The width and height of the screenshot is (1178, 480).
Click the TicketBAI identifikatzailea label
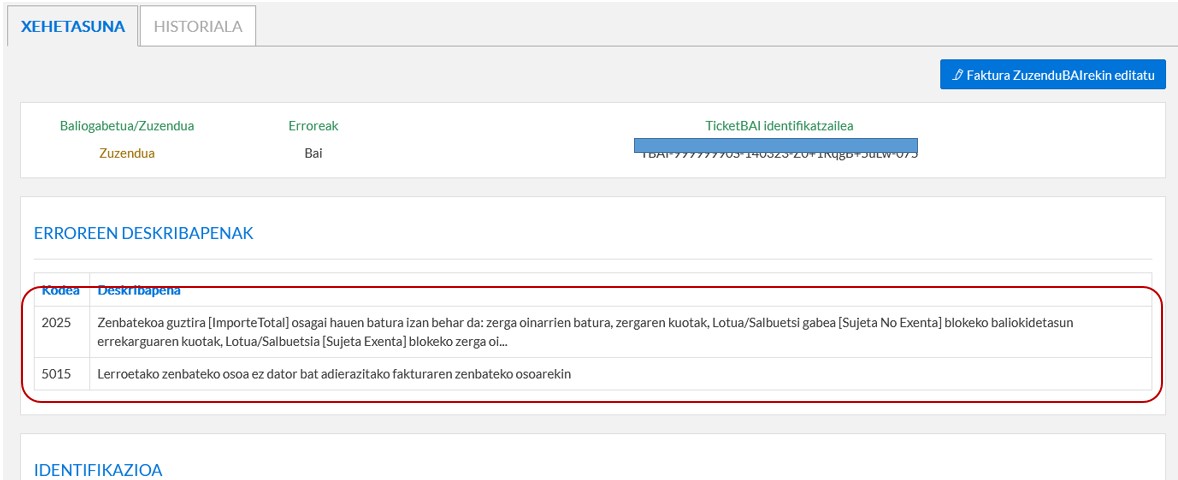point(779,126)
